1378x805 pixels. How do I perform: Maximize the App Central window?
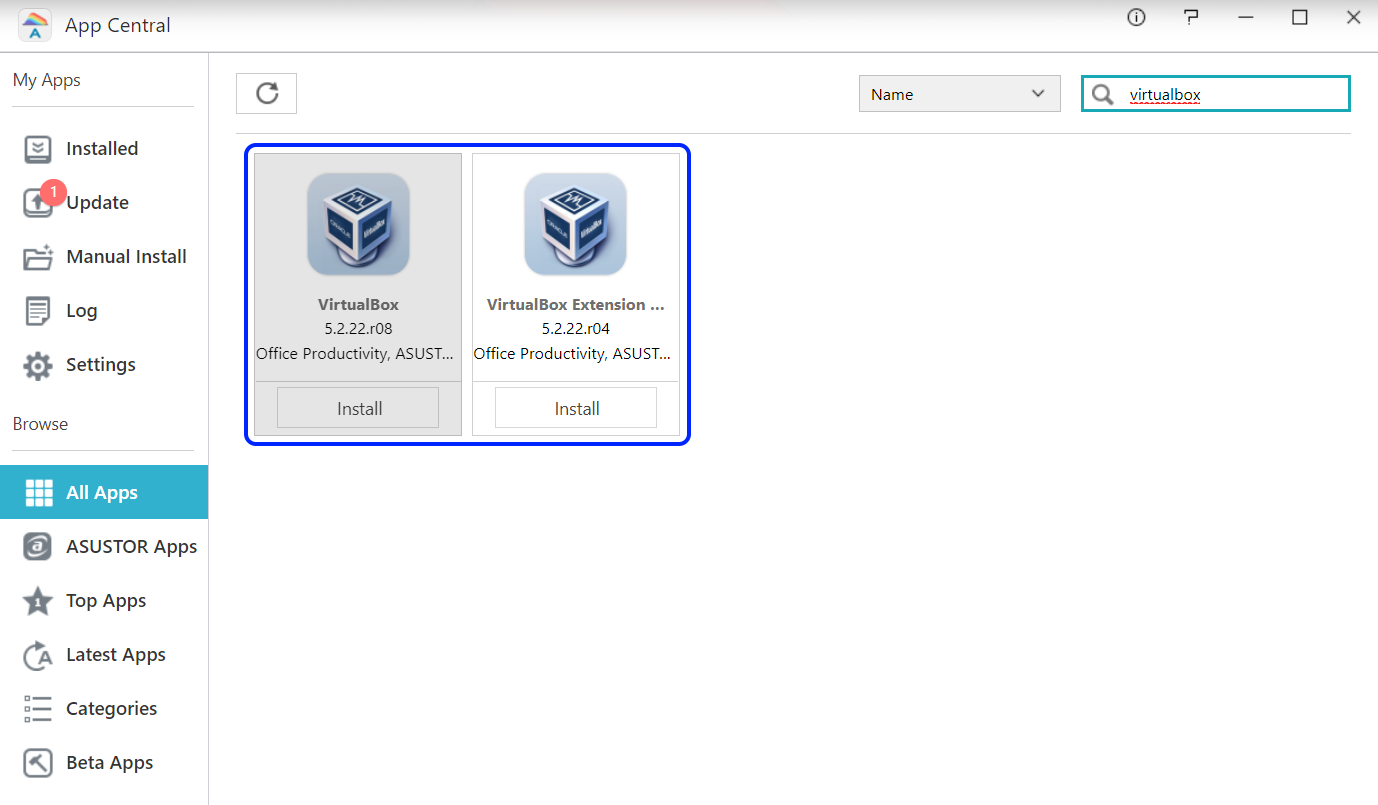click(x=1299, y=17)
